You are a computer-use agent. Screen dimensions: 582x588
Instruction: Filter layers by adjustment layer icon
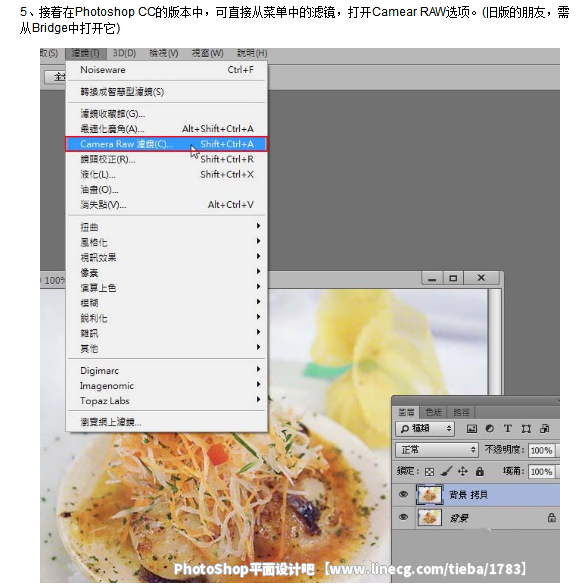pos(490,429)
